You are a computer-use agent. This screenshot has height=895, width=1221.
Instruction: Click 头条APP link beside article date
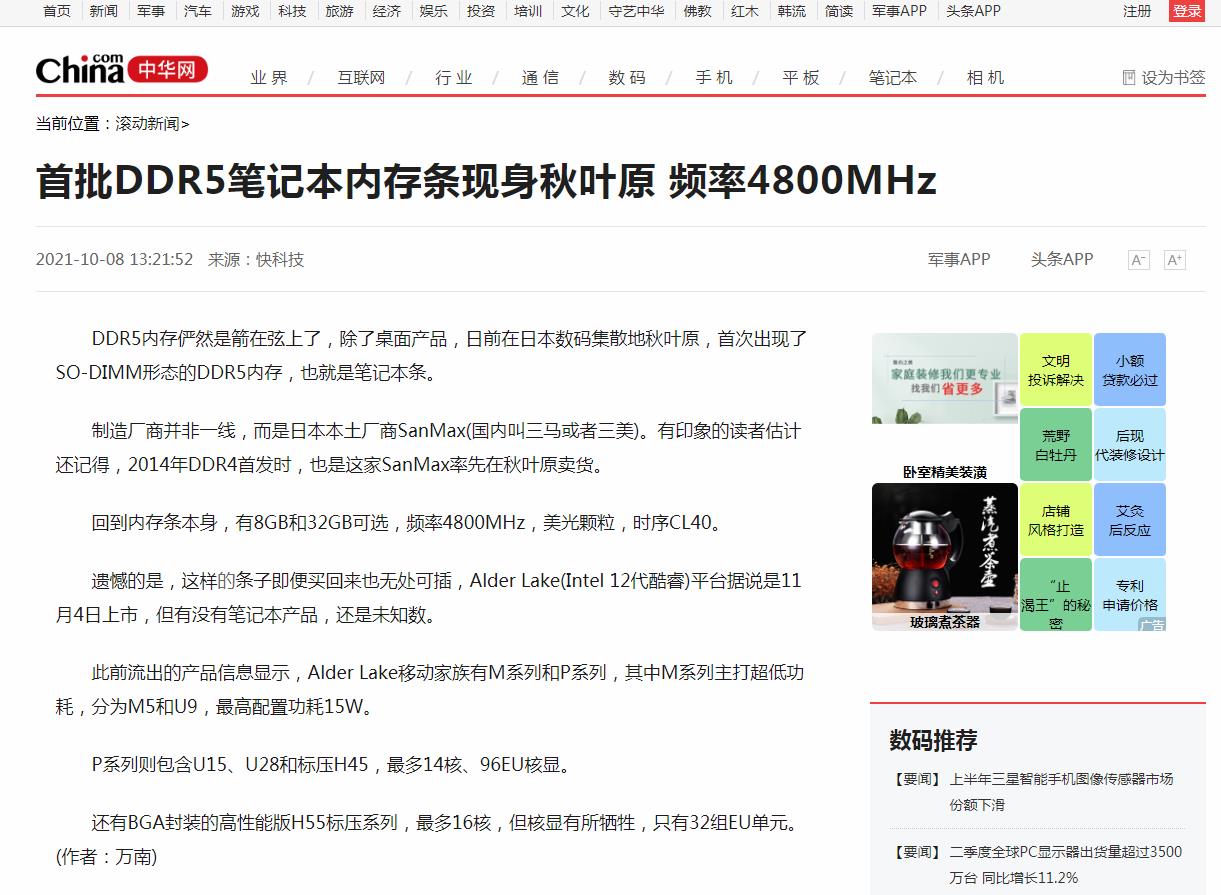1062,259
